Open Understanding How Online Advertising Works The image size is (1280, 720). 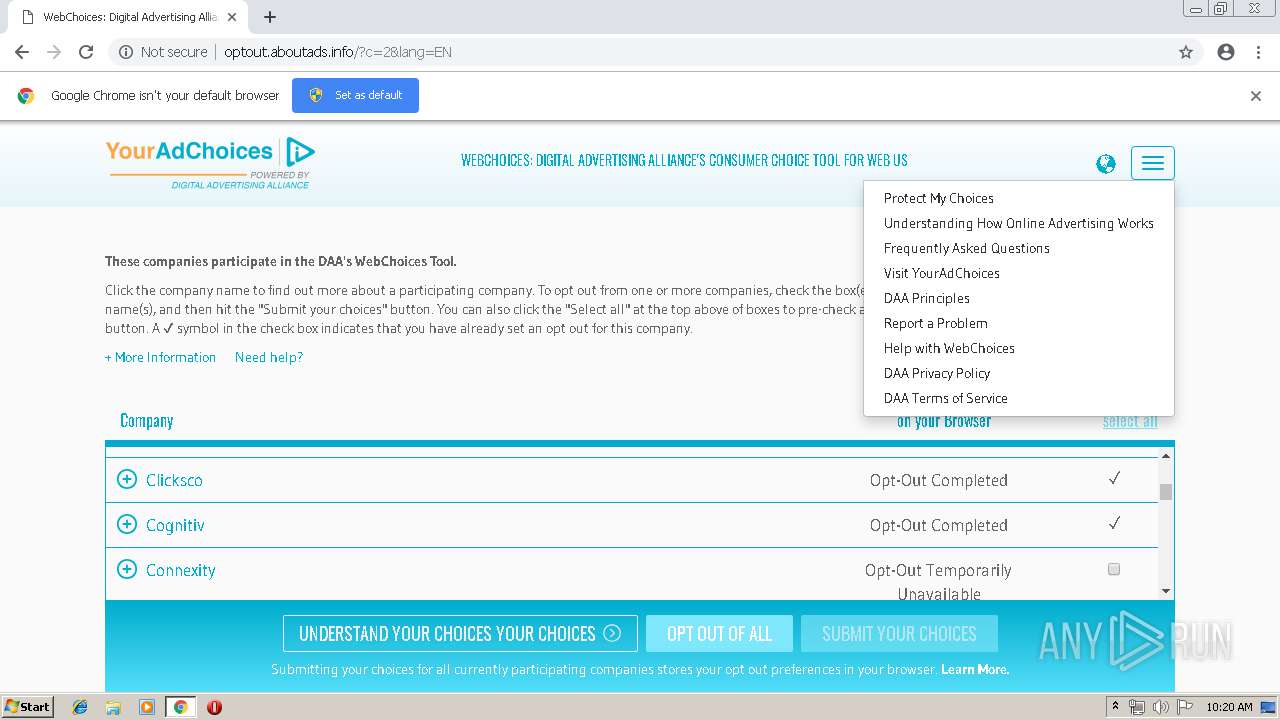pos(1019,223)
